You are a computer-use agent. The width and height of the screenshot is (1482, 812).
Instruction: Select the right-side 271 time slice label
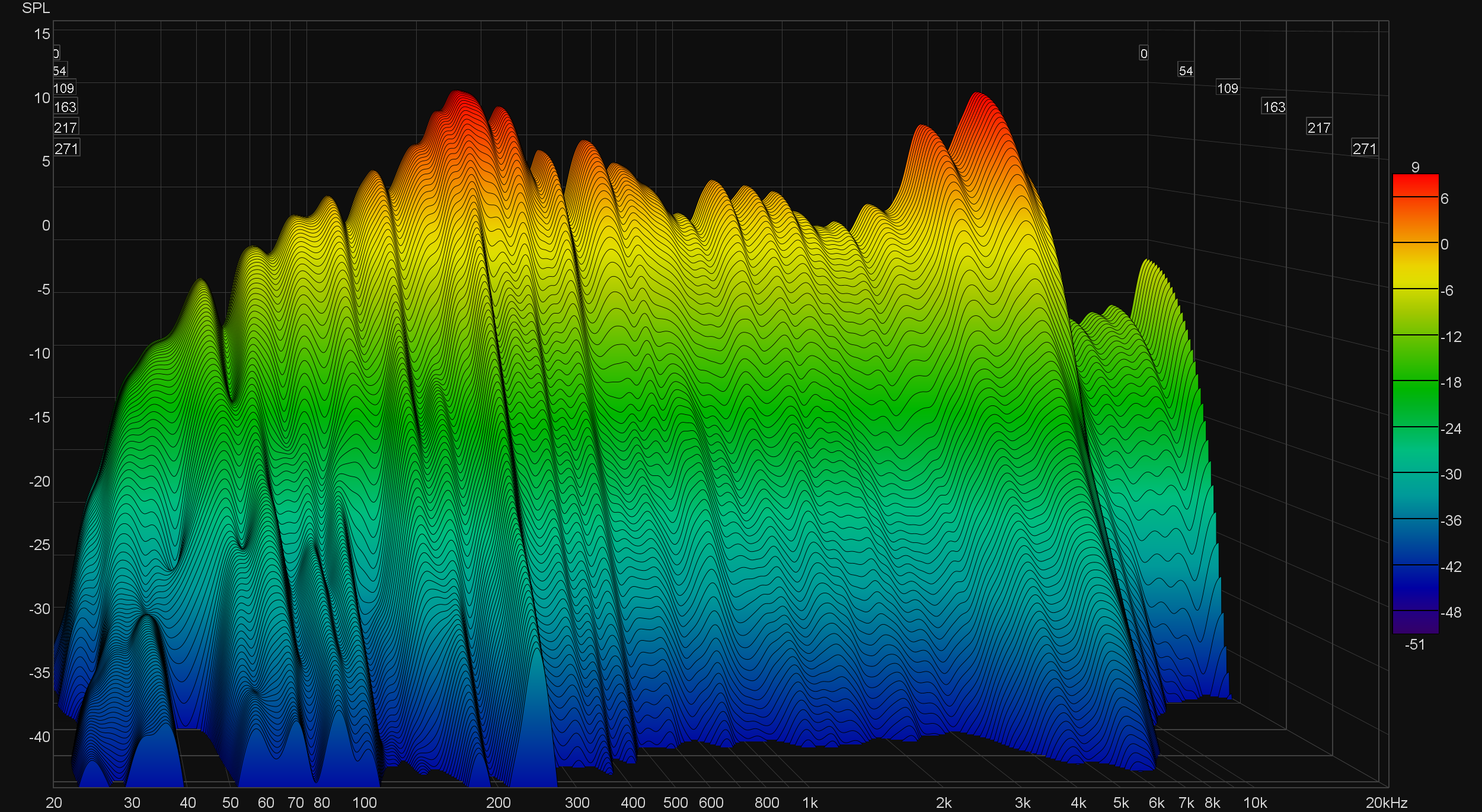[1364, 148]
